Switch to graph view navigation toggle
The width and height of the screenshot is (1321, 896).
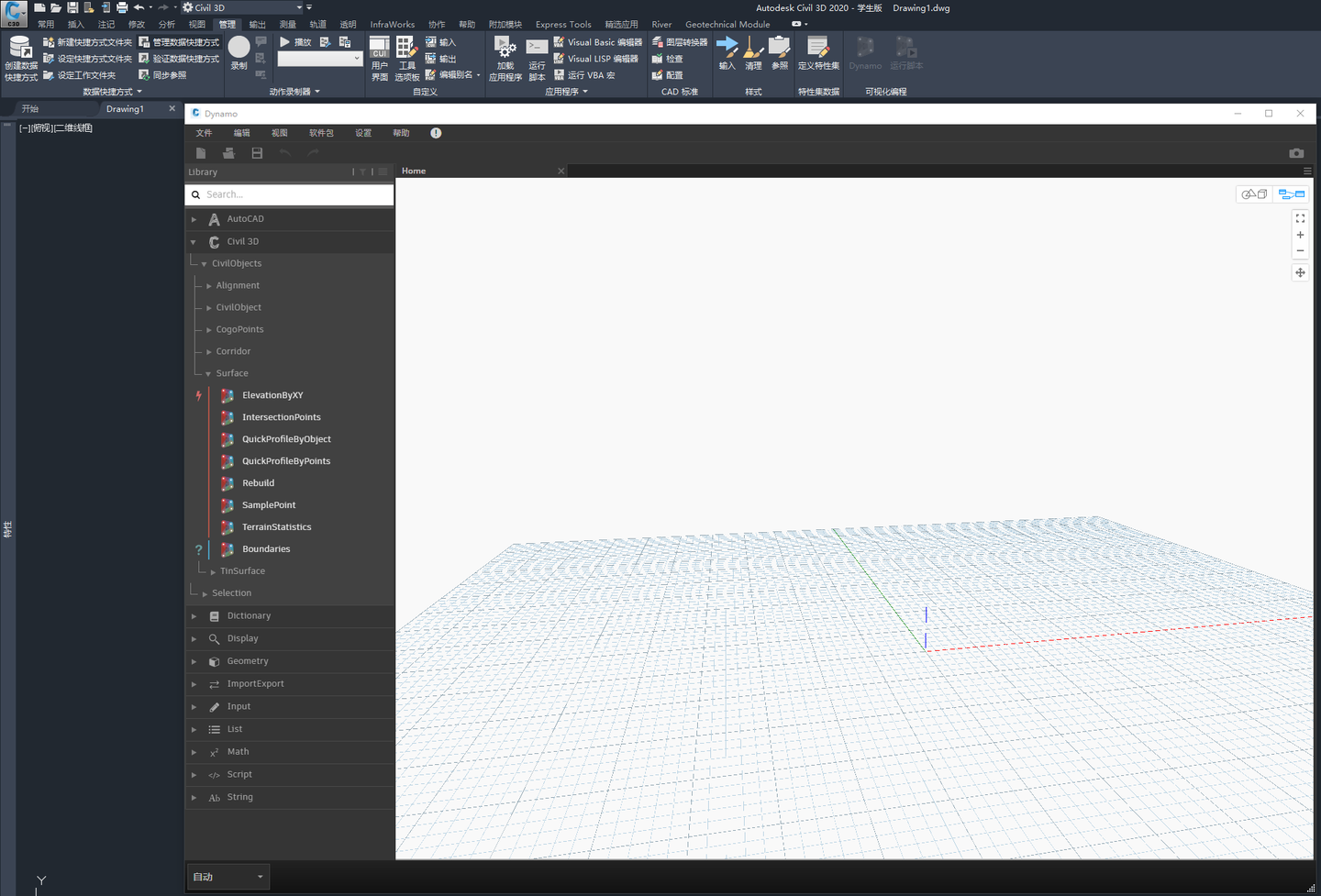point(1291,194)
